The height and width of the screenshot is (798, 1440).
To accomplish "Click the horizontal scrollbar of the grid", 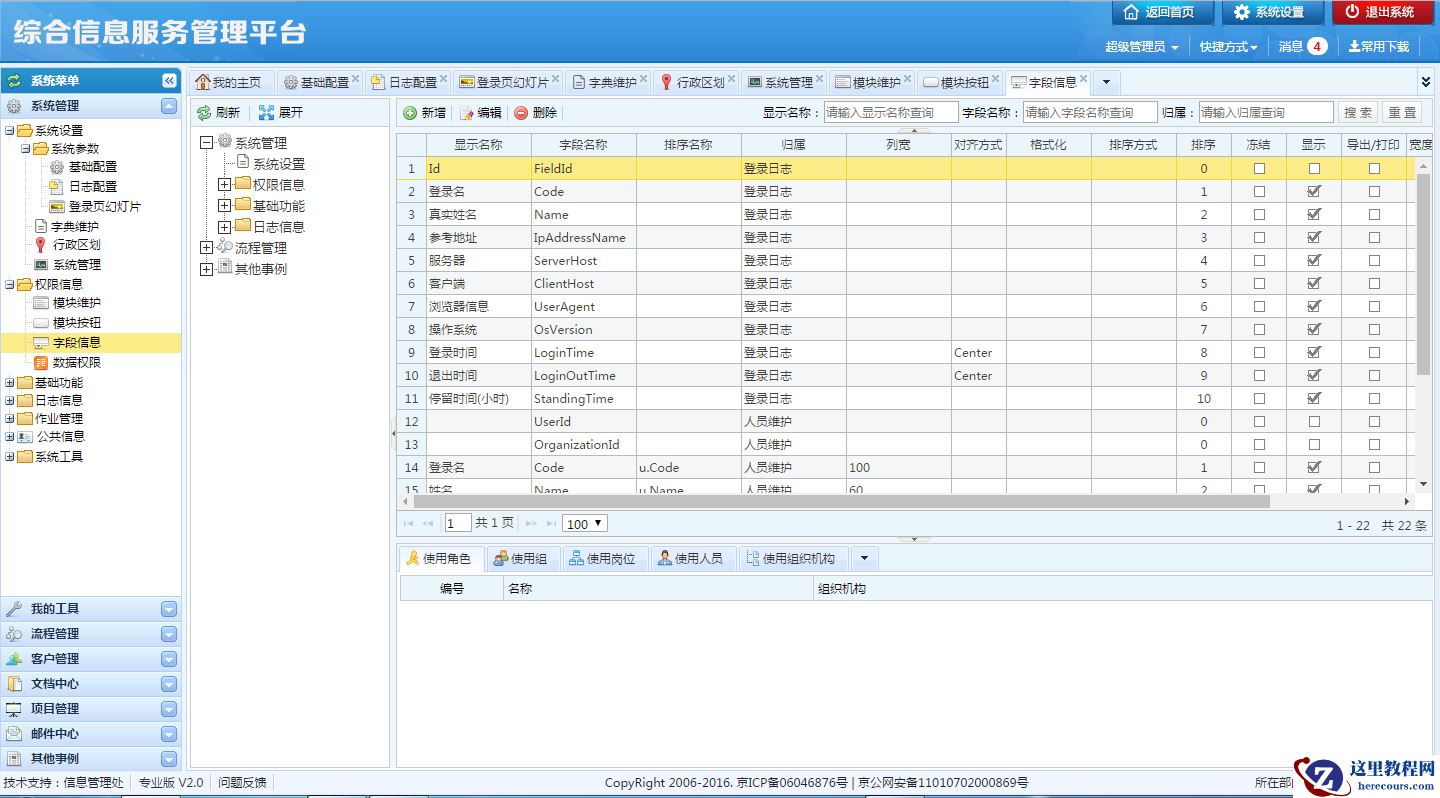I will pos(840,501).
